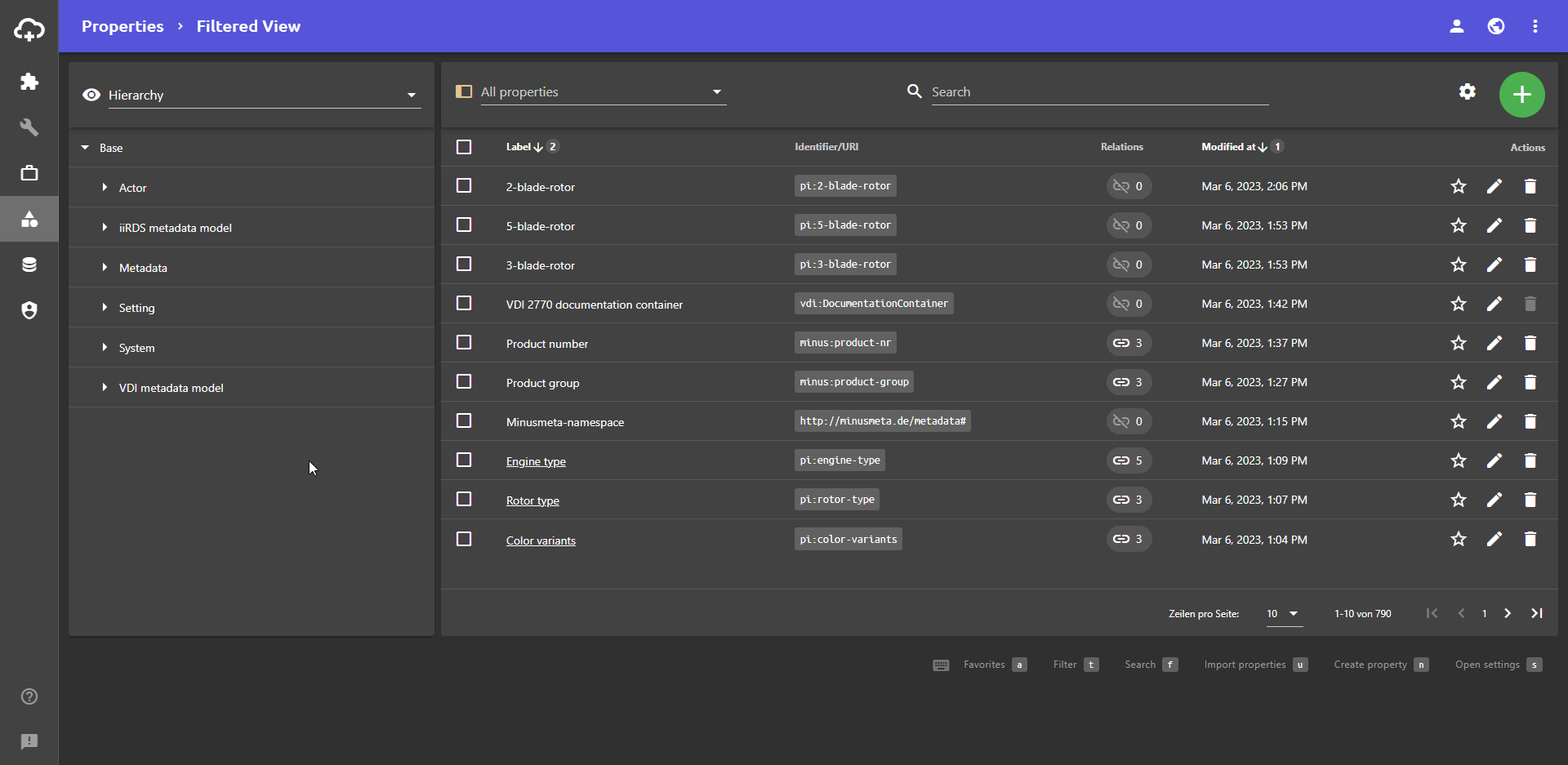The image size is (1568, 765).
Task: Check the 3-blade-rotor row checkbox
Action: 464,264
